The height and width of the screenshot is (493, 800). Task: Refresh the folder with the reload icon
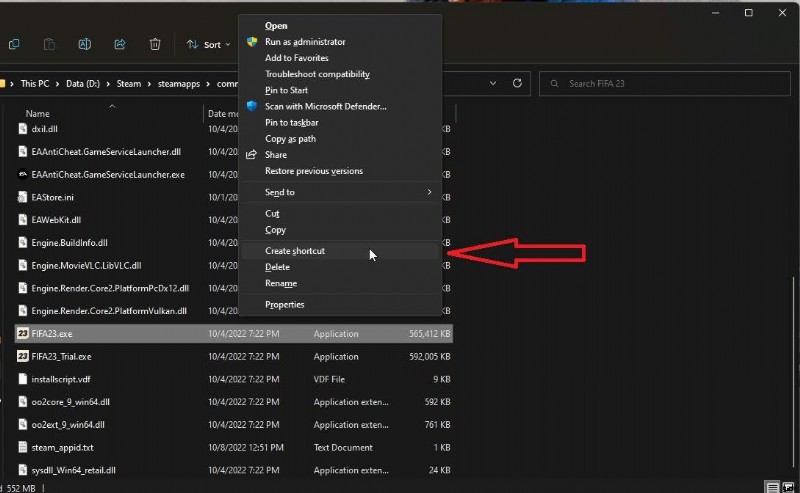(x=517, y=84)
